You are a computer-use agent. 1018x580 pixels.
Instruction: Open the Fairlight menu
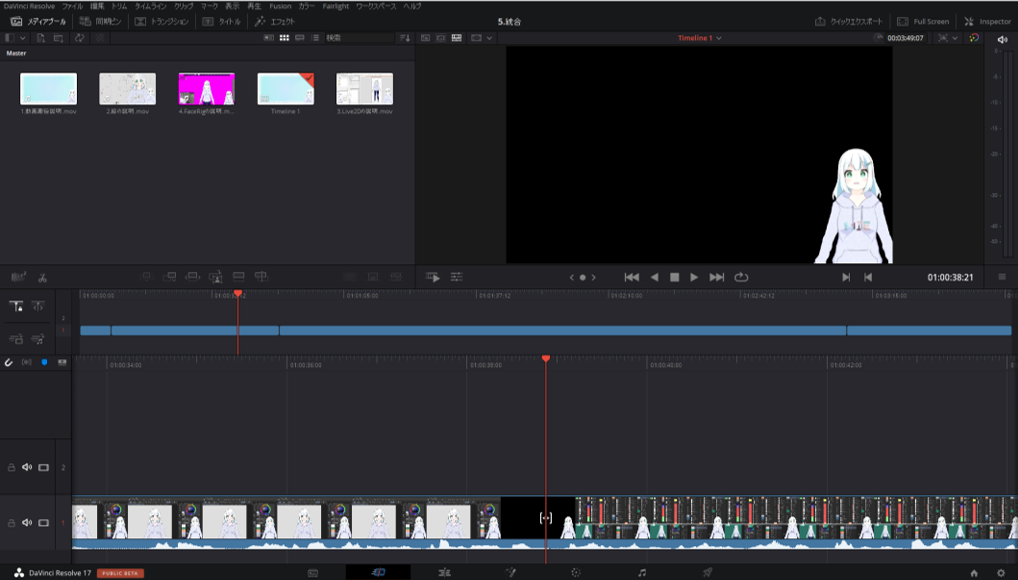pyautogui.click(x=336, y=6)
